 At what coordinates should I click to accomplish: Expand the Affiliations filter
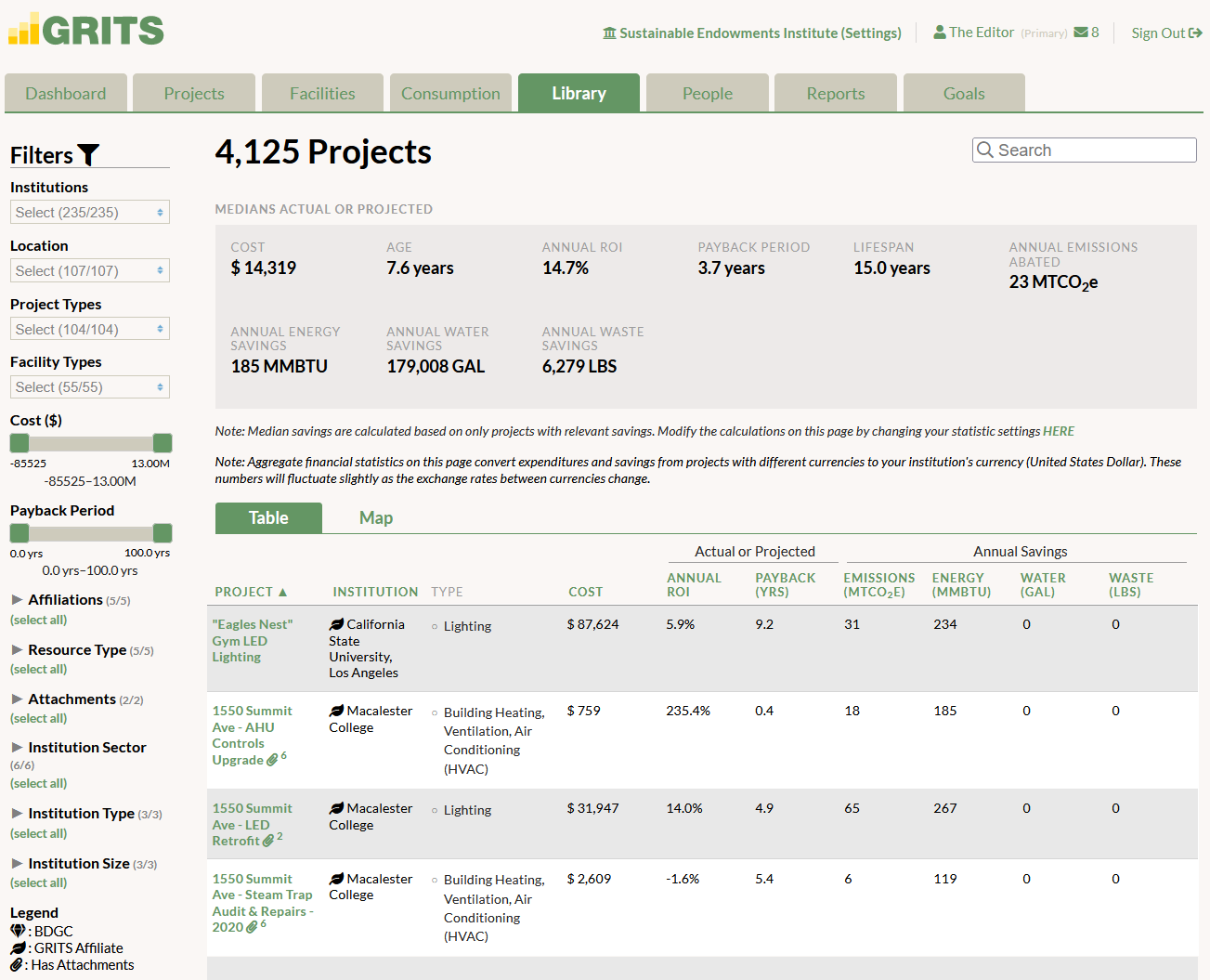(x=17, y=600)
